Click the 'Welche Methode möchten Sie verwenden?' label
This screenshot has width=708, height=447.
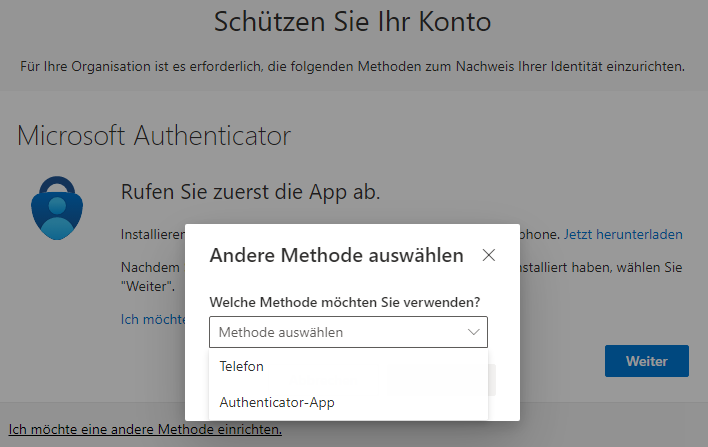click(344, 301)
